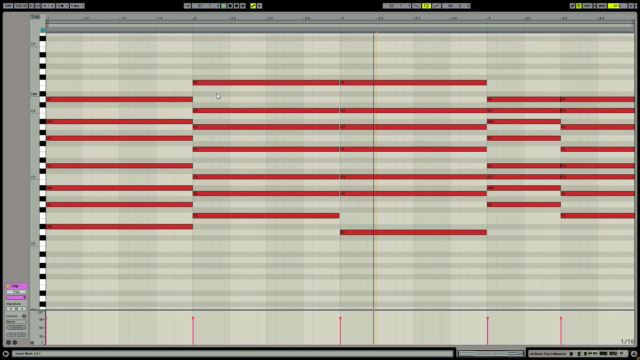Screen dimensions: 640x360
Task: Select the D2 bass note in bar 3
Action: tap(413, 232)
